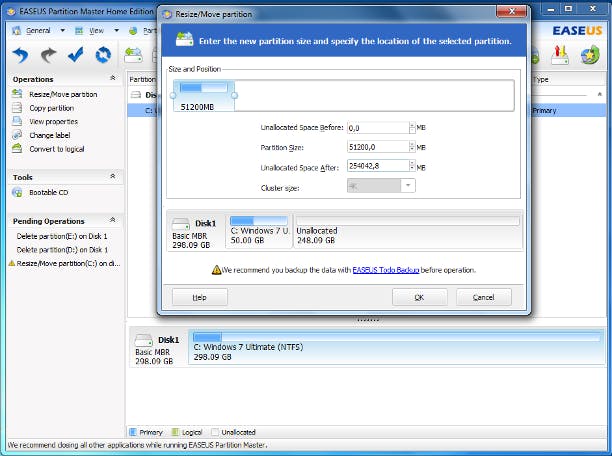Open the General menu

pyautogui.click(x=38, y=30)
